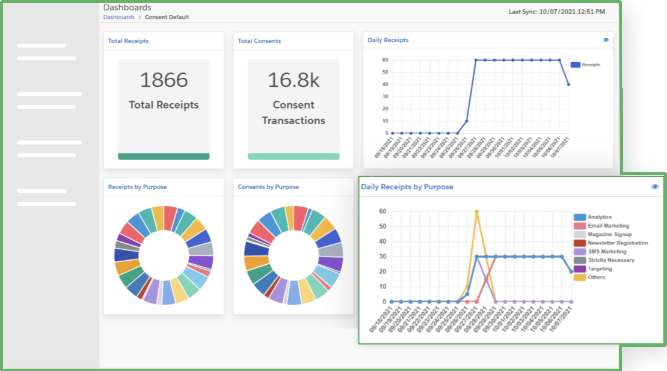Toggle the Analytics legend swatch
The image size is (667, 371).
(x=579, y=217)
